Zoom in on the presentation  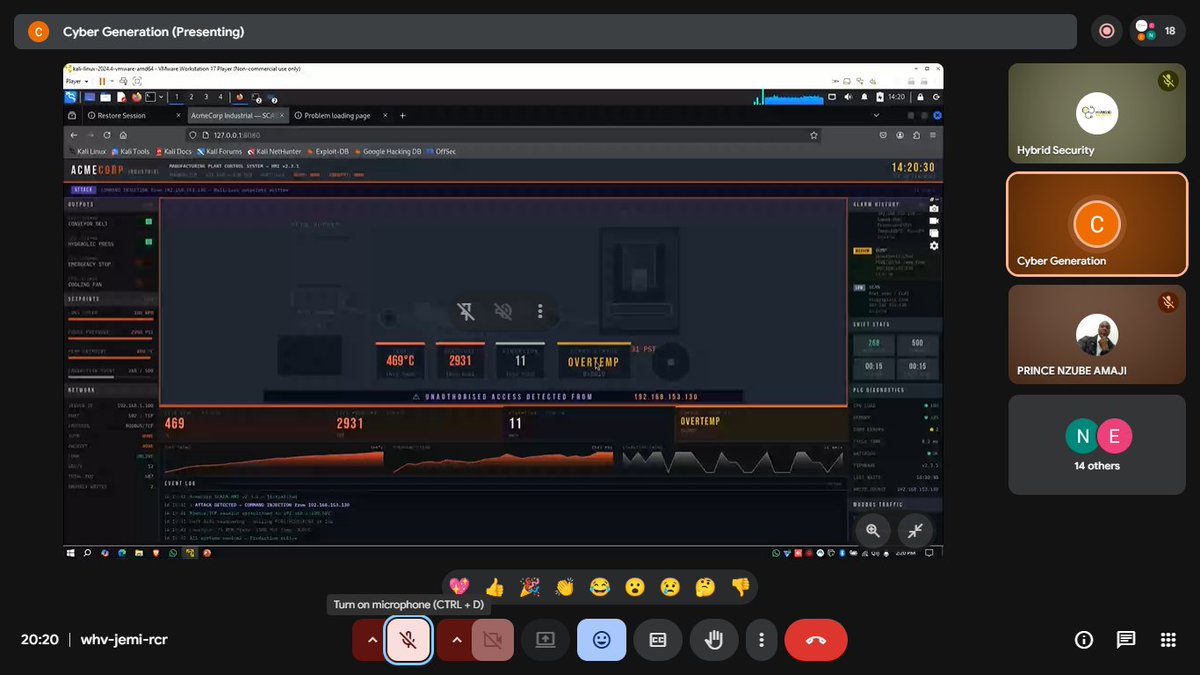pos(873,531)
